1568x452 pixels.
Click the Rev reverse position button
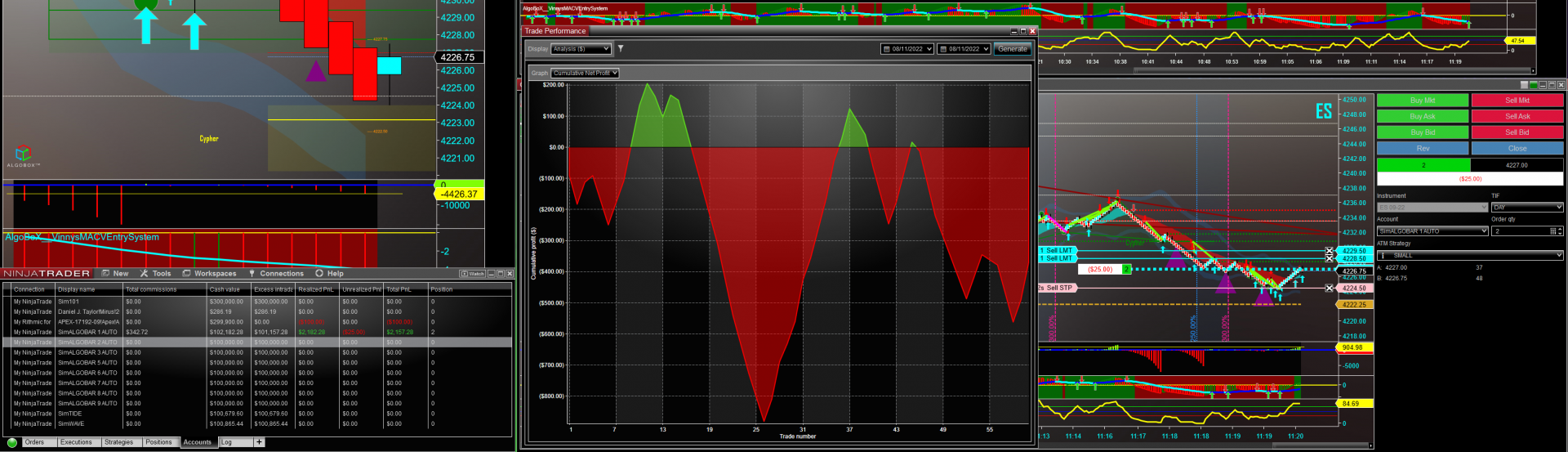pyautogui.click(x=1423, y=149)
